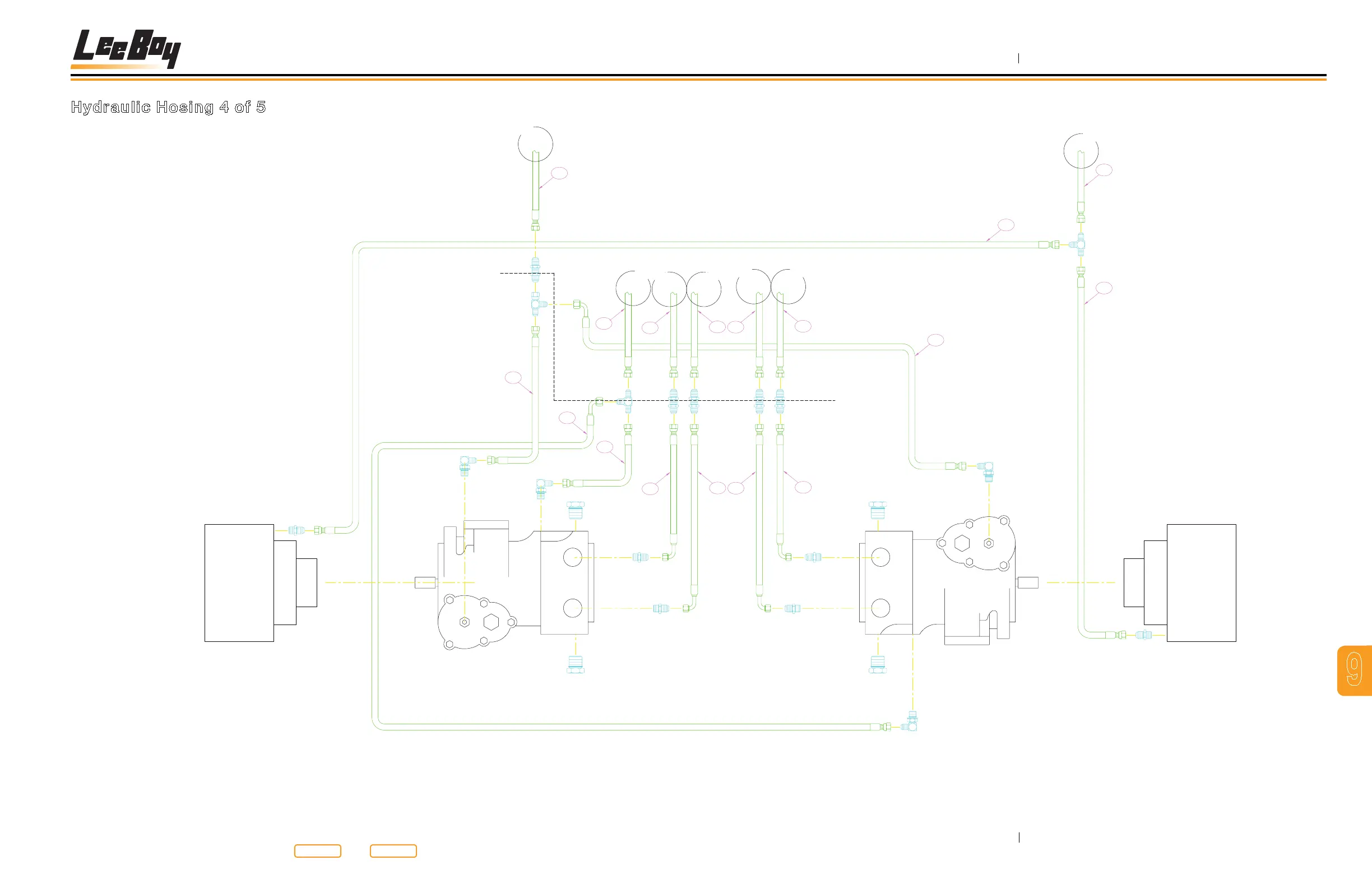Click the top-right hose break circle

1081,150
